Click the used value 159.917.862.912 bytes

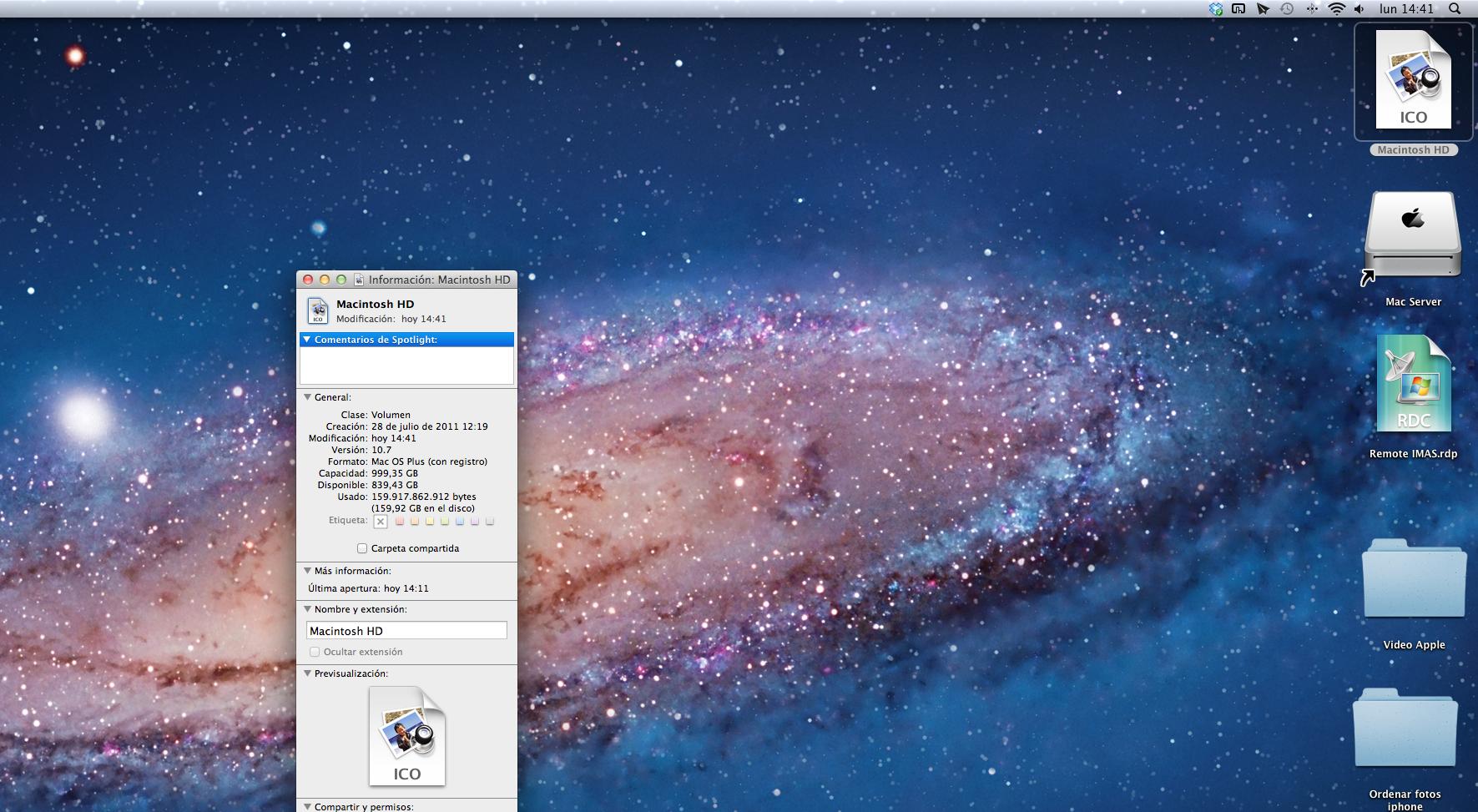424,497
